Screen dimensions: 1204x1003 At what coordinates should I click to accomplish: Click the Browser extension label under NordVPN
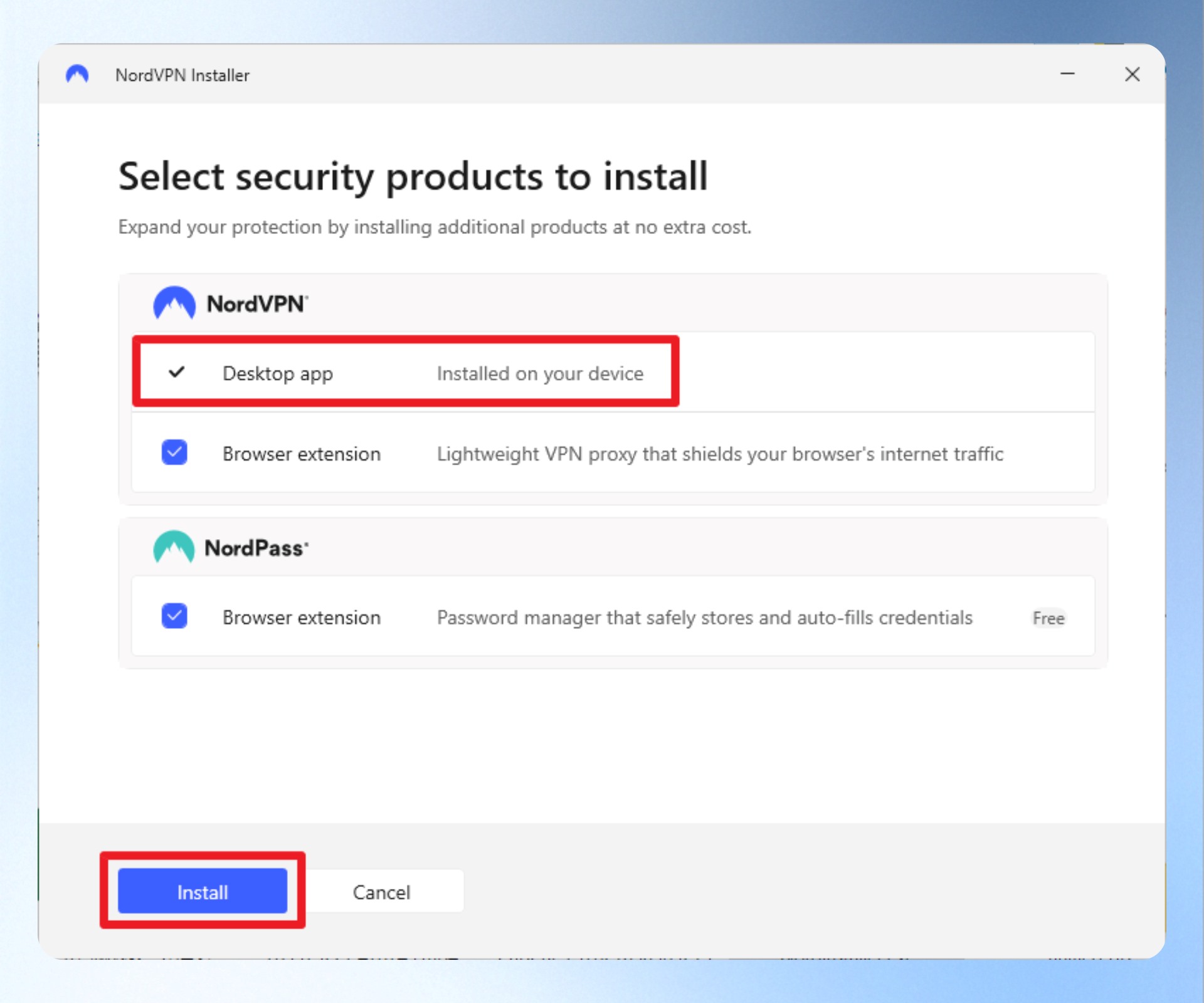(302, 454)
